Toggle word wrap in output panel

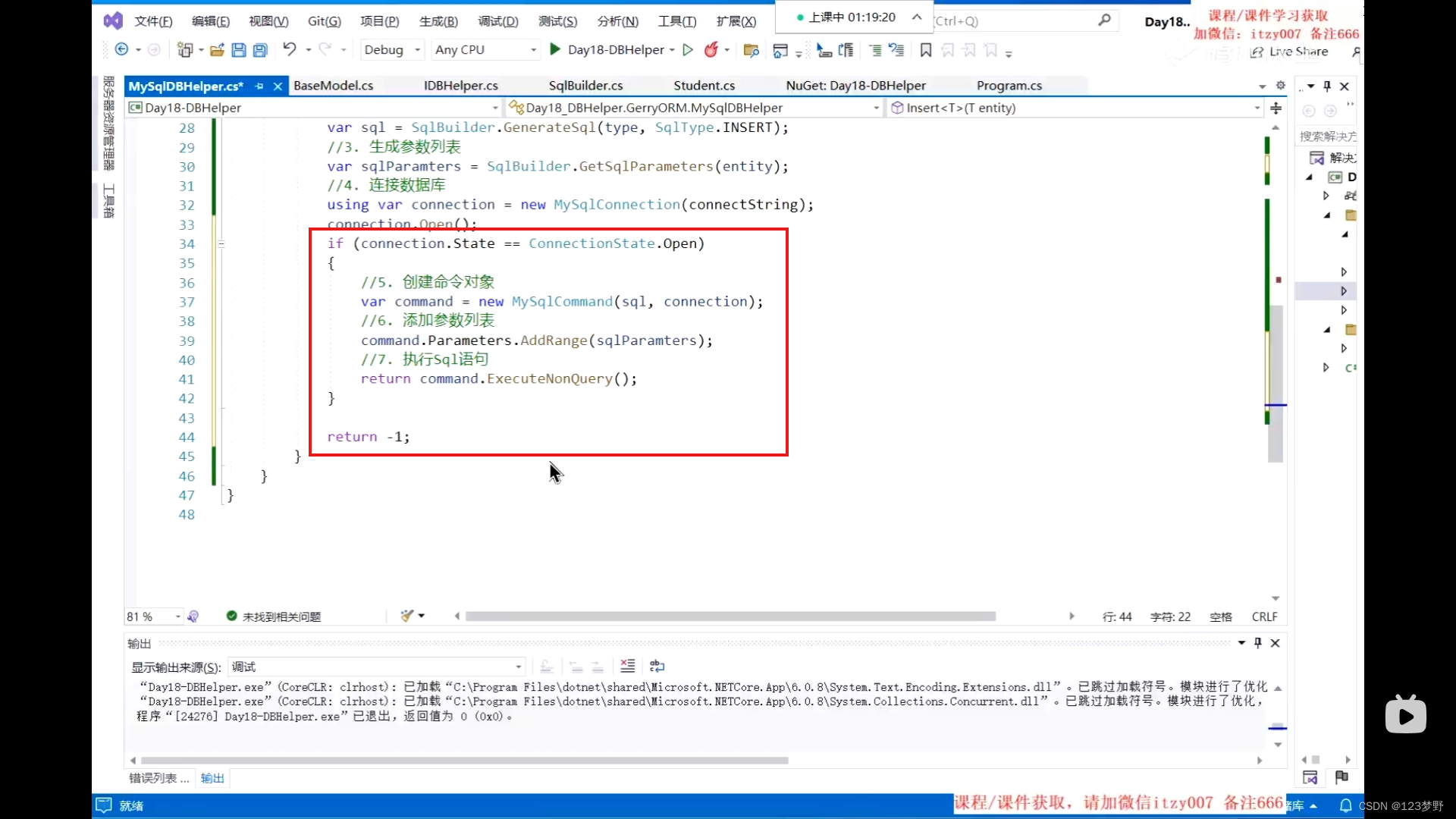point(657,667)
